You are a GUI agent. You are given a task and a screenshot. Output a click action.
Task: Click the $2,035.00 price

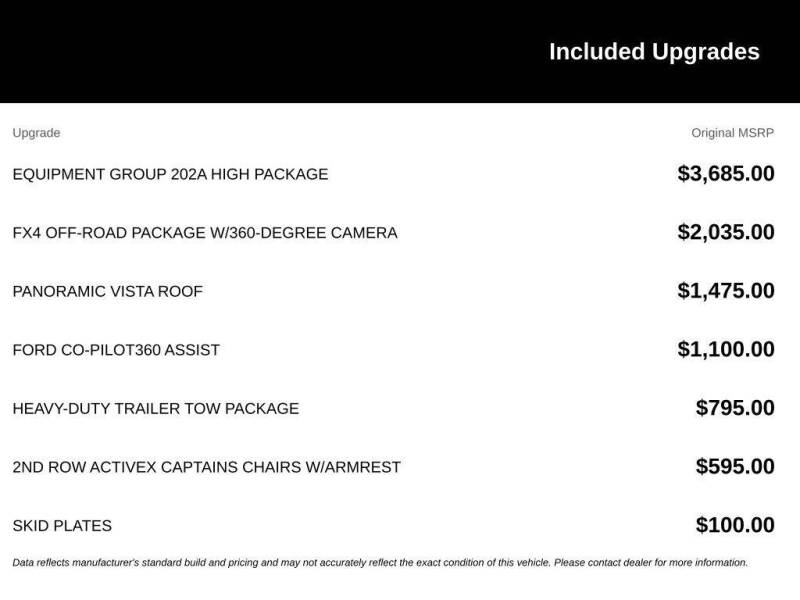(726, 232)
